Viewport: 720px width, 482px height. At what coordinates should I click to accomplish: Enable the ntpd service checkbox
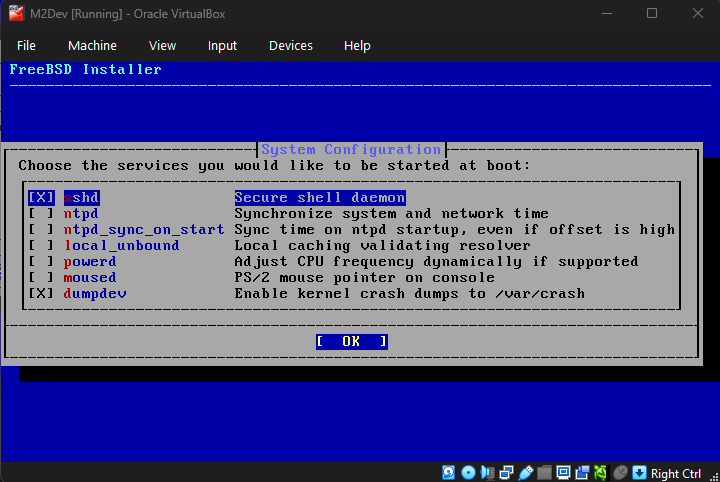pyautogui.click(x=41, y=214)
